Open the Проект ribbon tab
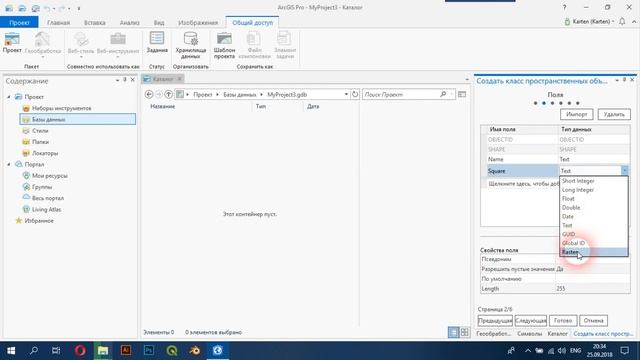Screen dimensions: 640x360 point(19,22)
